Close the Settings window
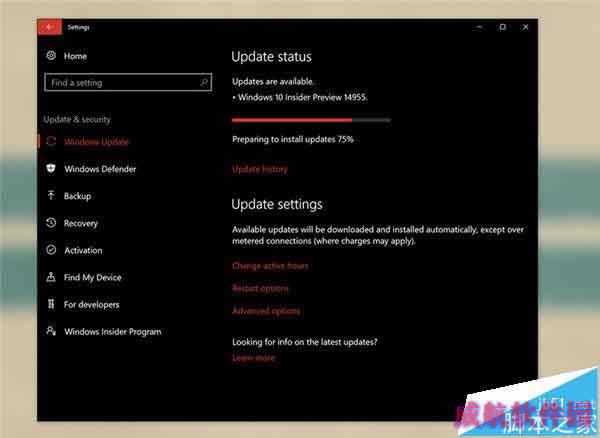This screenshot has width=600, height=438. 525,27
